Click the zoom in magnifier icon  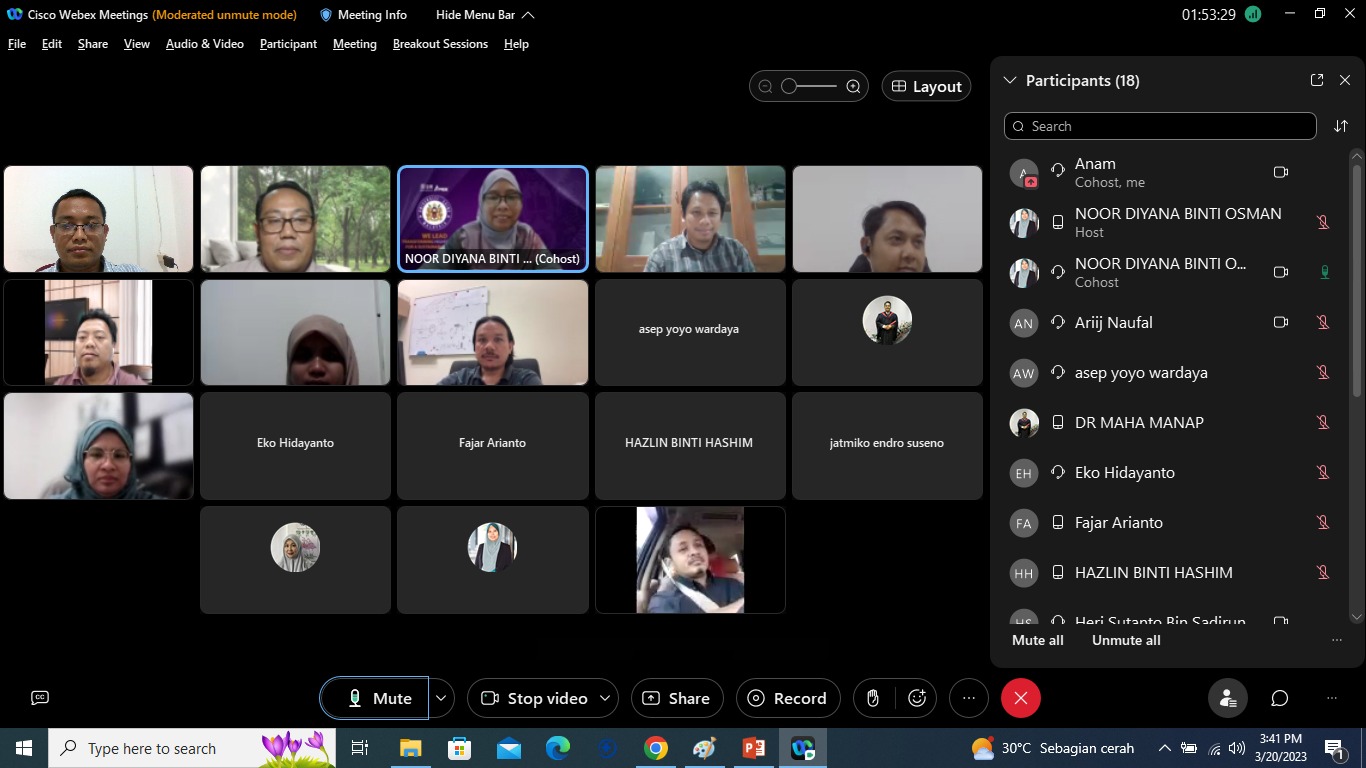point(853,87)
